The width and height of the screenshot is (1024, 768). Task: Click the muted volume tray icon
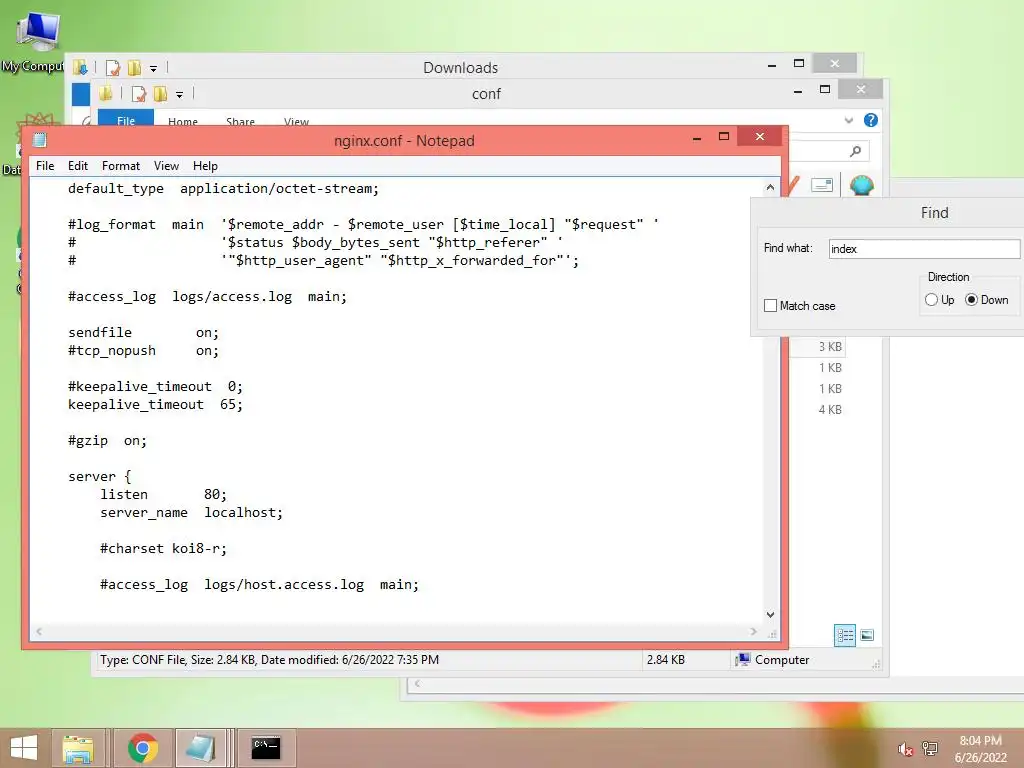click(x=905, y=749)
